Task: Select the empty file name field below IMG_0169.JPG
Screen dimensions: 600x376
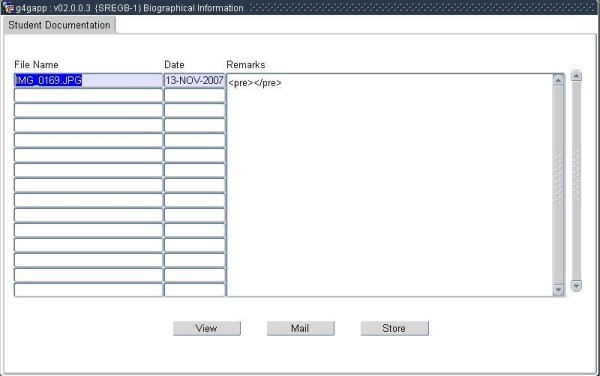Action: [88, 95]
